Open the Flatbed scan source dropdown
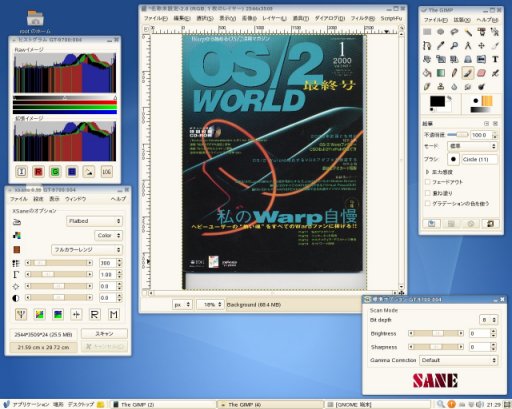 click(x=94, y=221)
